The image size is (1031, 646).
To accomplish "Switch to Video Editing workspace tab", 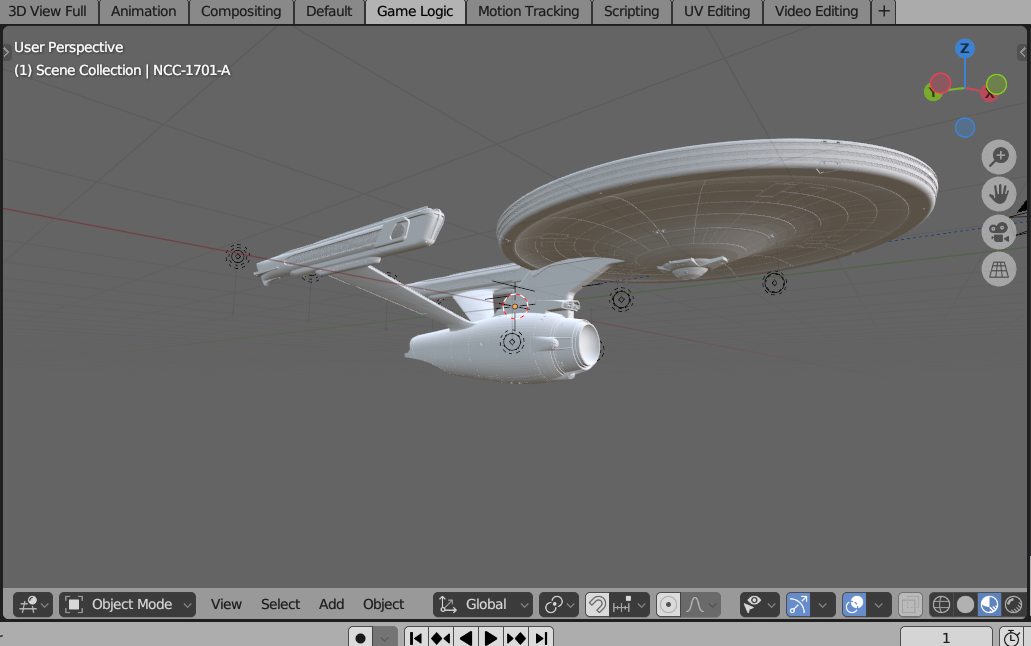I will coord(816,11).
